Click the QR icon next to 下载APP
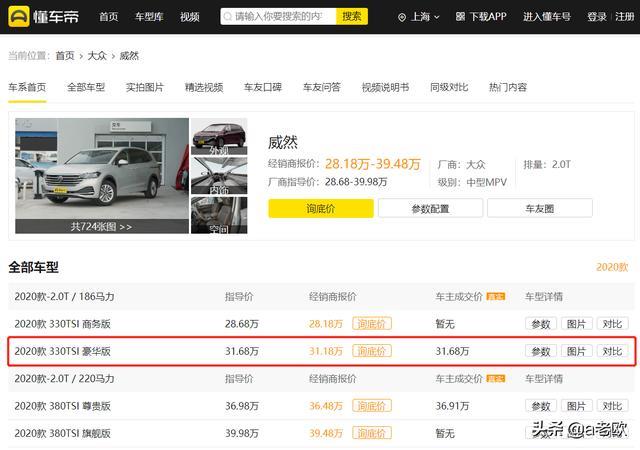640x450 pixels. pos(460,17)
